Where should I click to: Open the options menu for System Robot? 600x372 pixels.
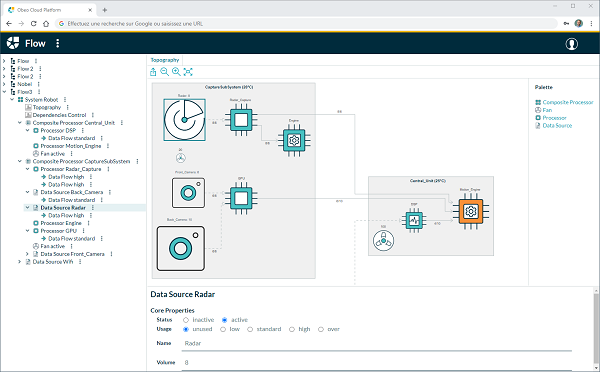[x=65, y=100]
